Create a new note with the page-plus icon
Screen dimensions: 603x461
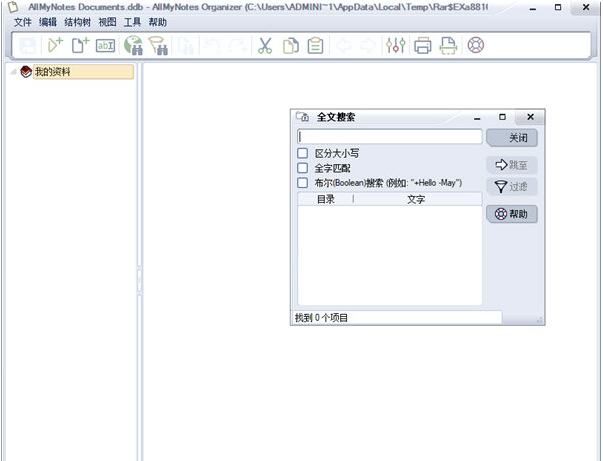[x=80, y=45]
